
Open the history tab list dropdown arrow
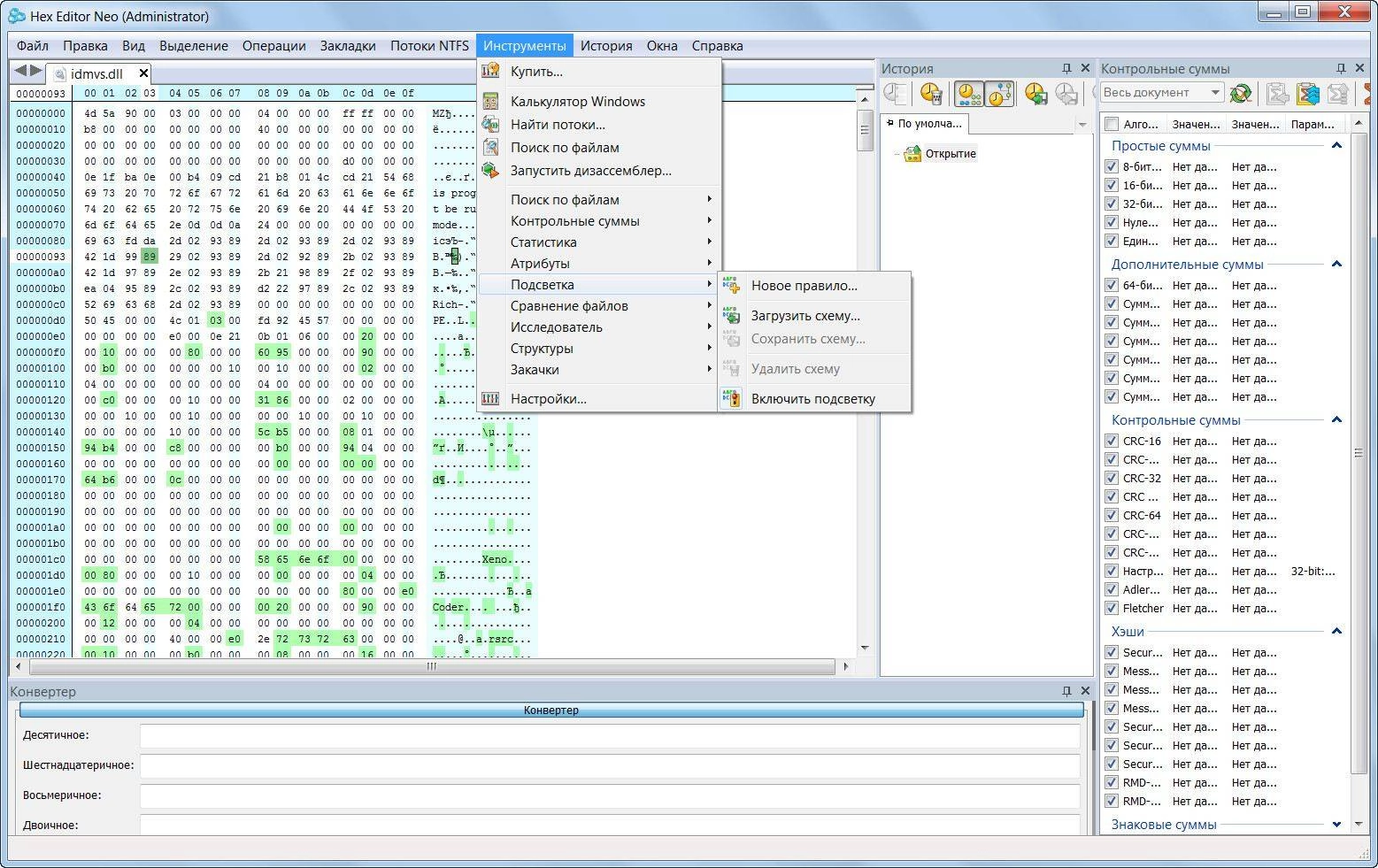(x=1082, y=125)
